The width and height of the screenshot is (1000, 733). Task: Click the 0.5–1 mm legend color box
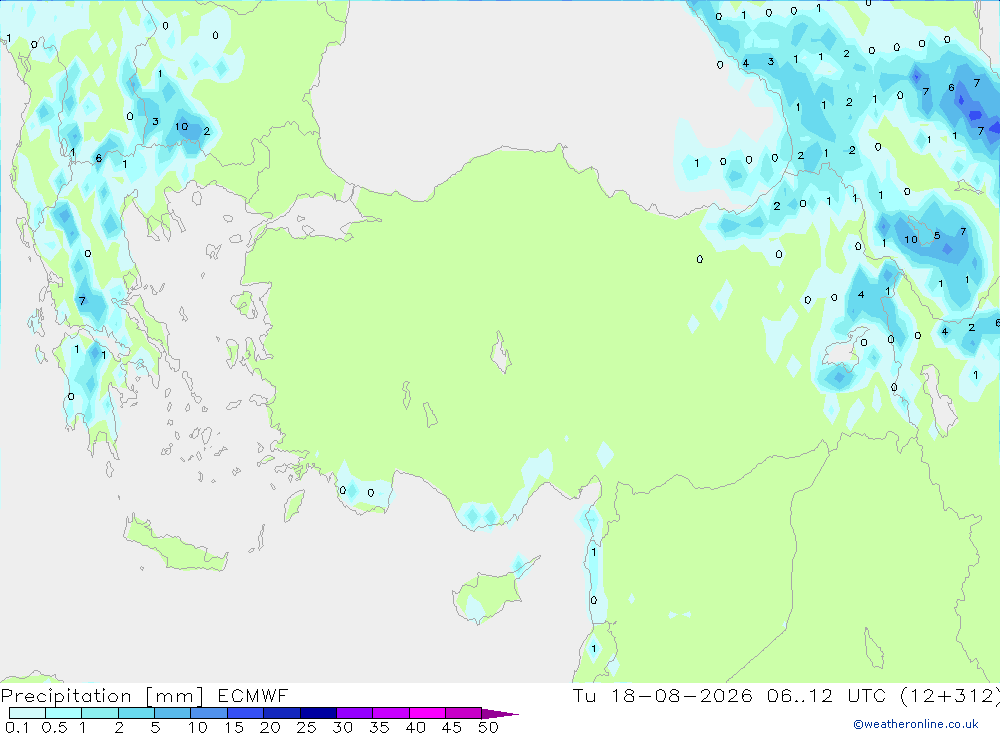pos(64,713)
